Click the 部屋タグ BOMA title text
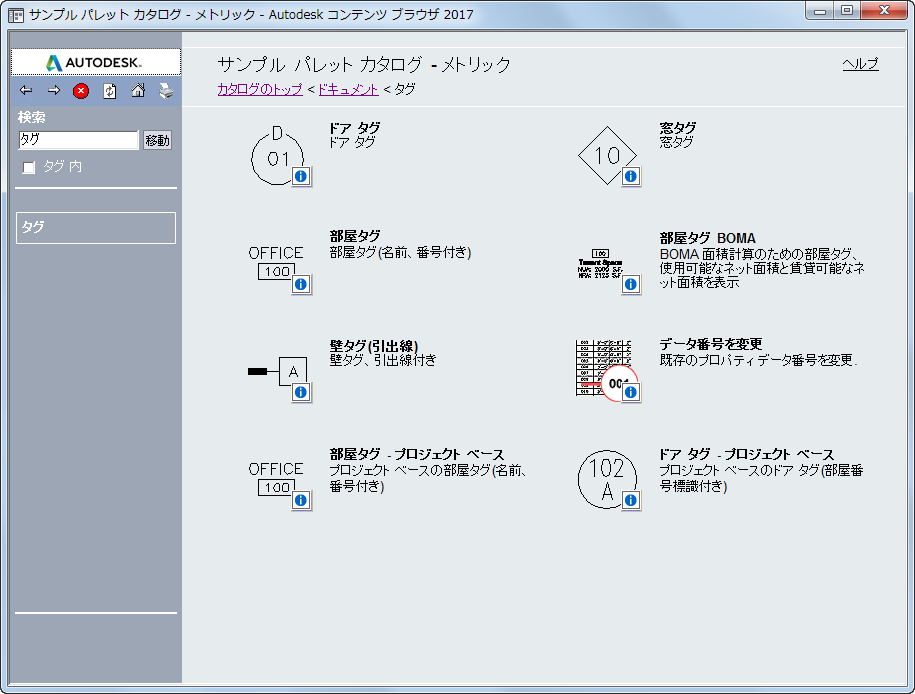 pyautogui.click(x=707, y=238)
